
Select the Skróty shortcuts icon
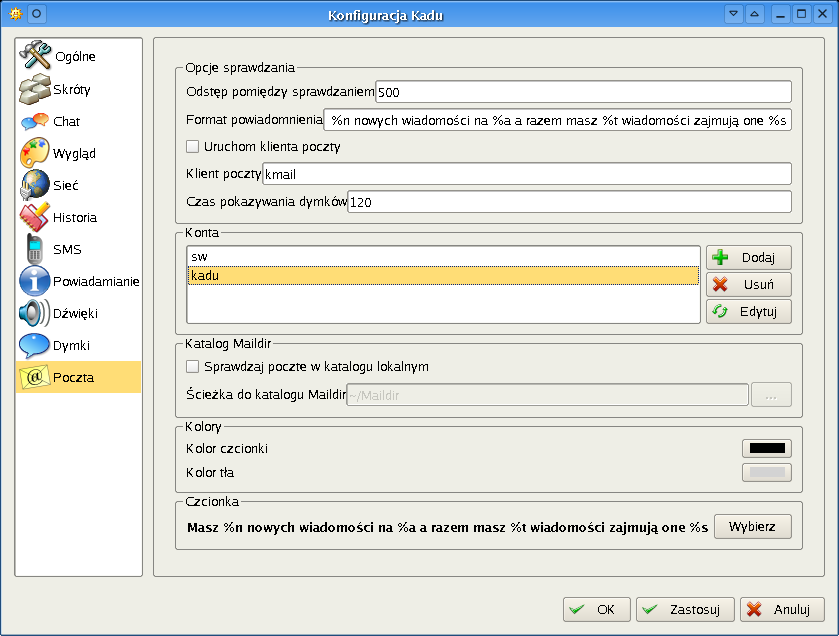[x=36, y=89]
